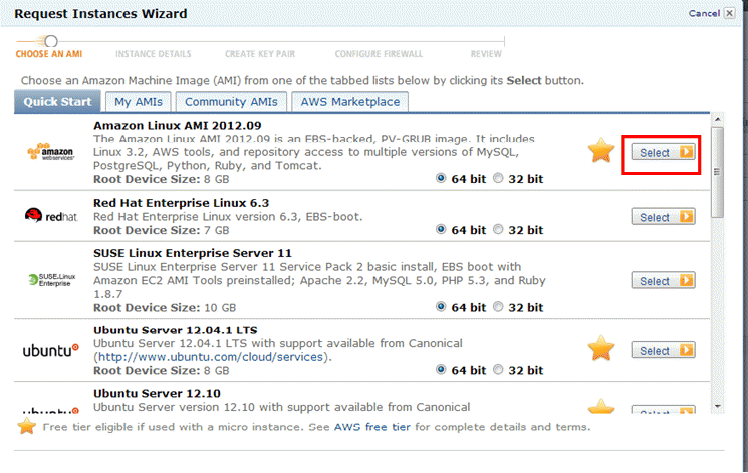Click the Amazon Web Services logo
This screenshot has width=748, height=473.
pos(51,152)
